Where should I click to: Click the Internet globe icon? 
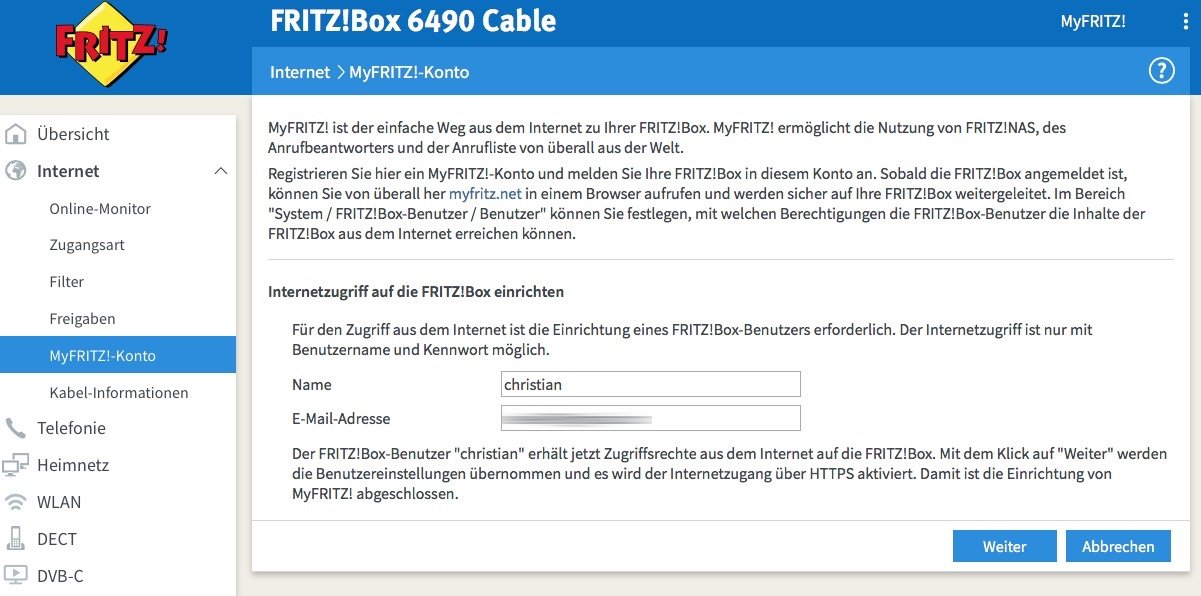(15, 171)
